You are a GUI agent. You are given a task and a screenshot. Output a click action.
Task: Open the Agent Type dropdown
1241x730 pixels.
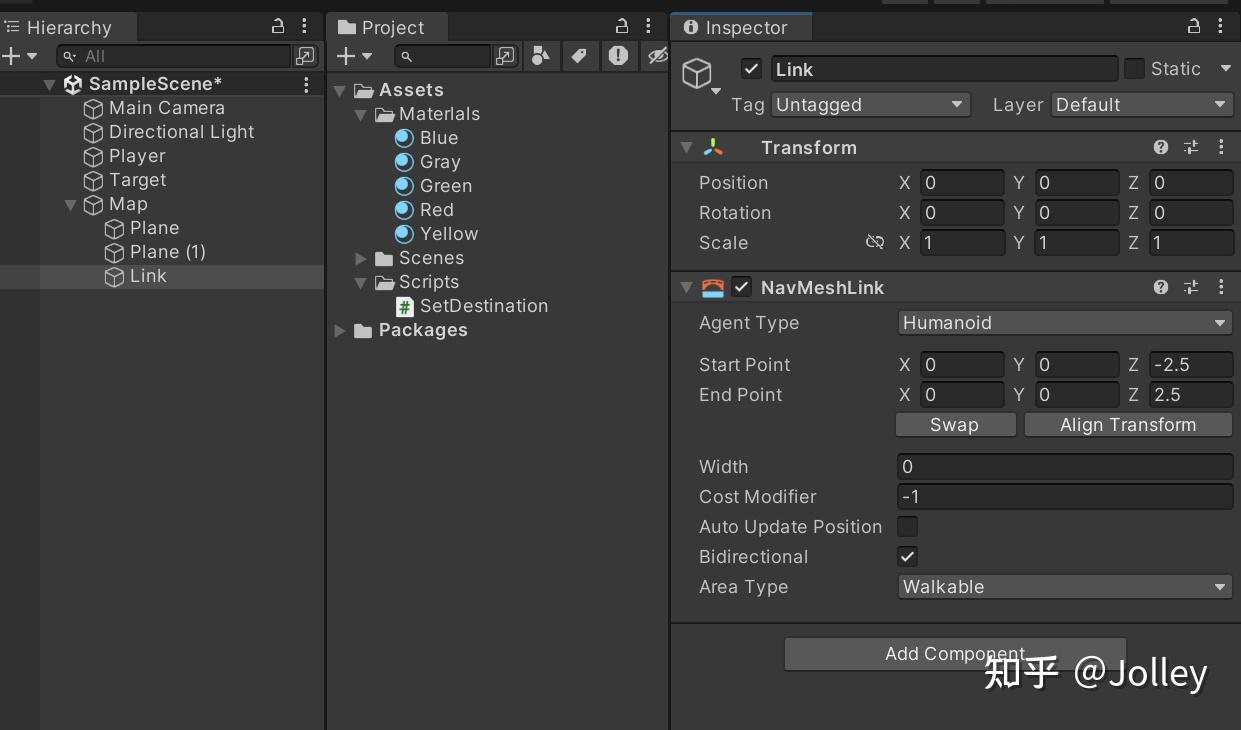(1064, 323)
